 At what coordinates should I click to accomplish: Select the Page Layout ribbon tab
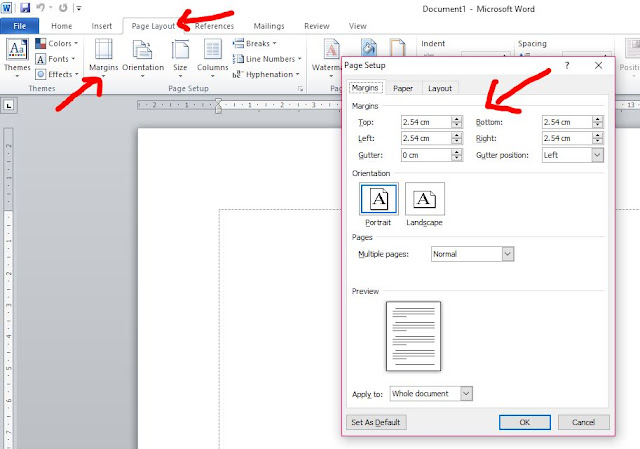[x=153, y=26]
